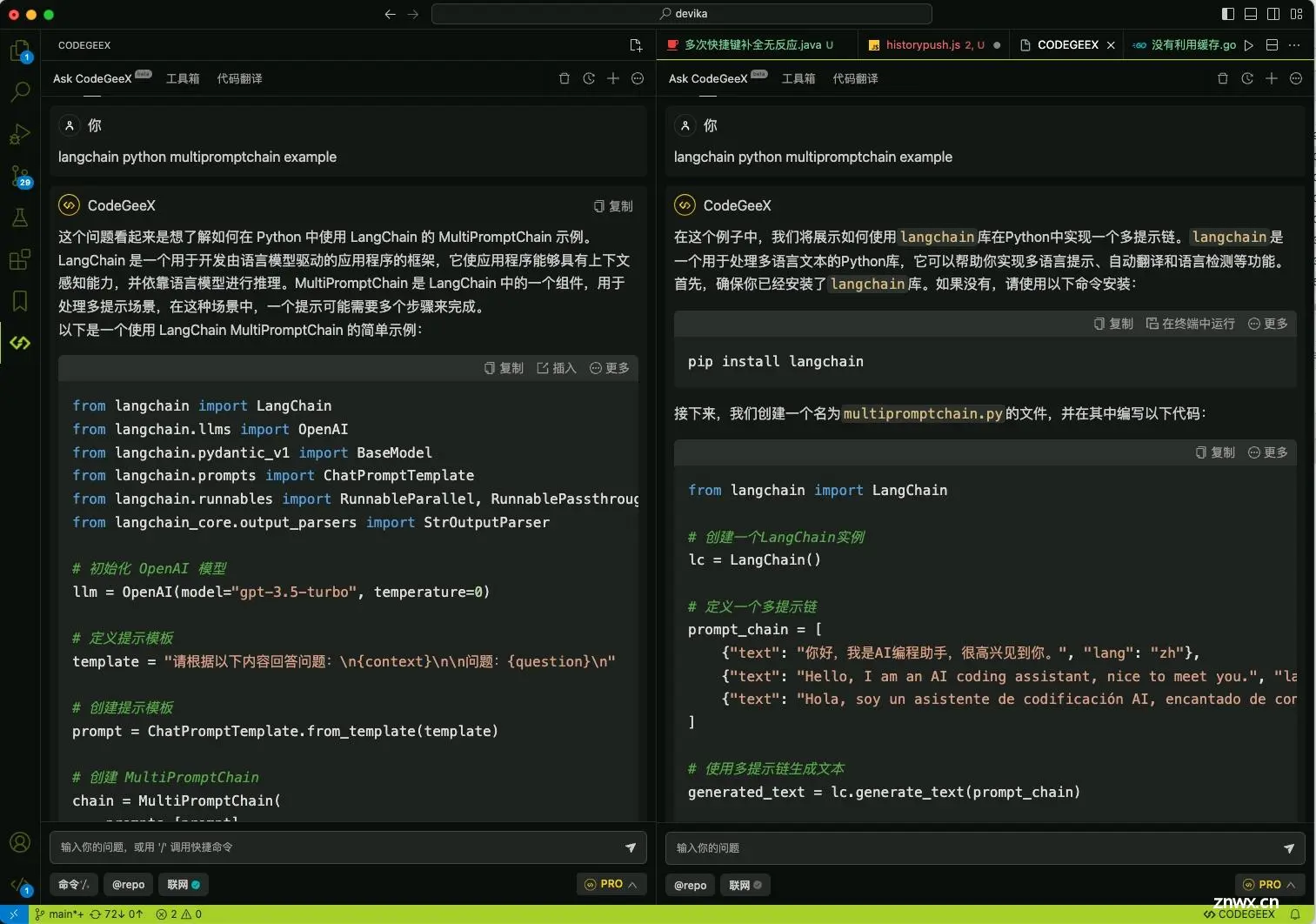
Task: Open 更多 menu on right Python code block
Action: click(x=1268, y=452)
